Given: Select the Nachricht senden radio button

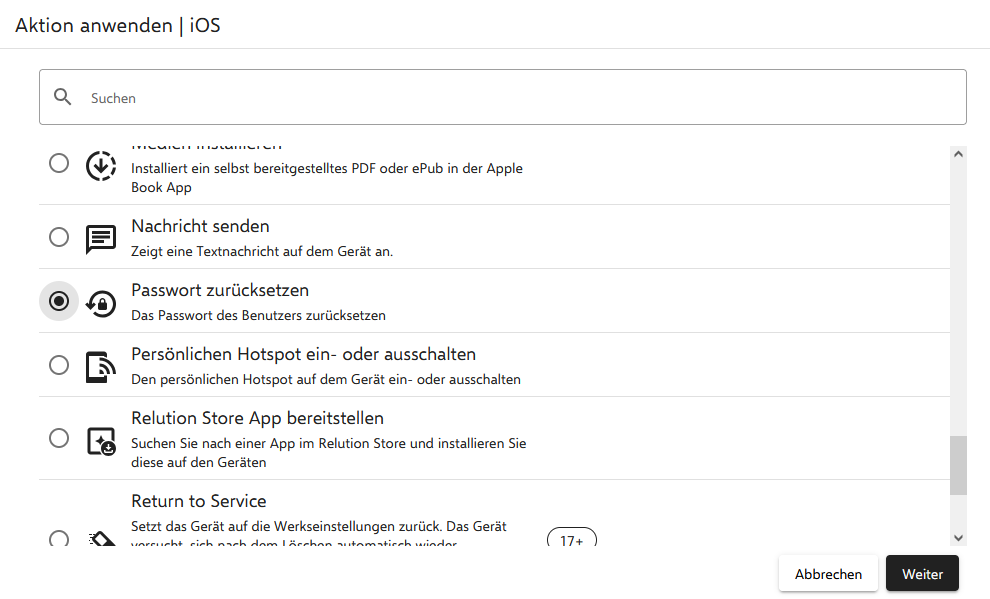Looking at the screenshot, I should click(59, 237).
